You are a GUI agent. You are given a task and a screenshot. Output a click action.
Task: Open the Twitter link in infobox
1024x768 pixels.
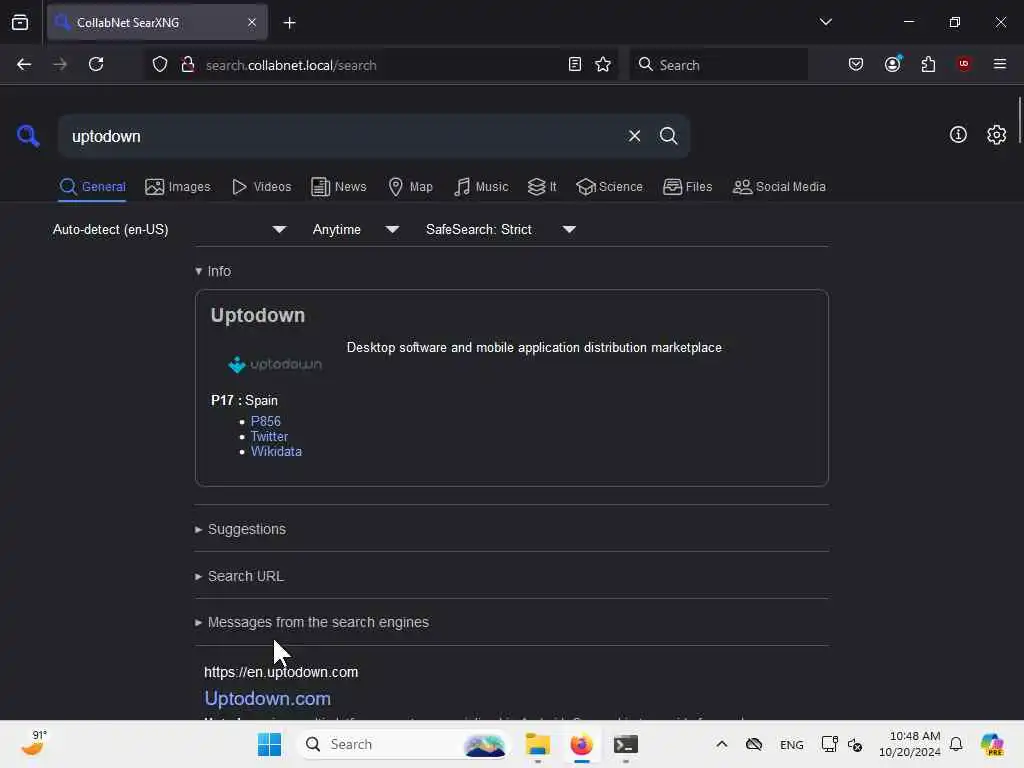(269, 436)
